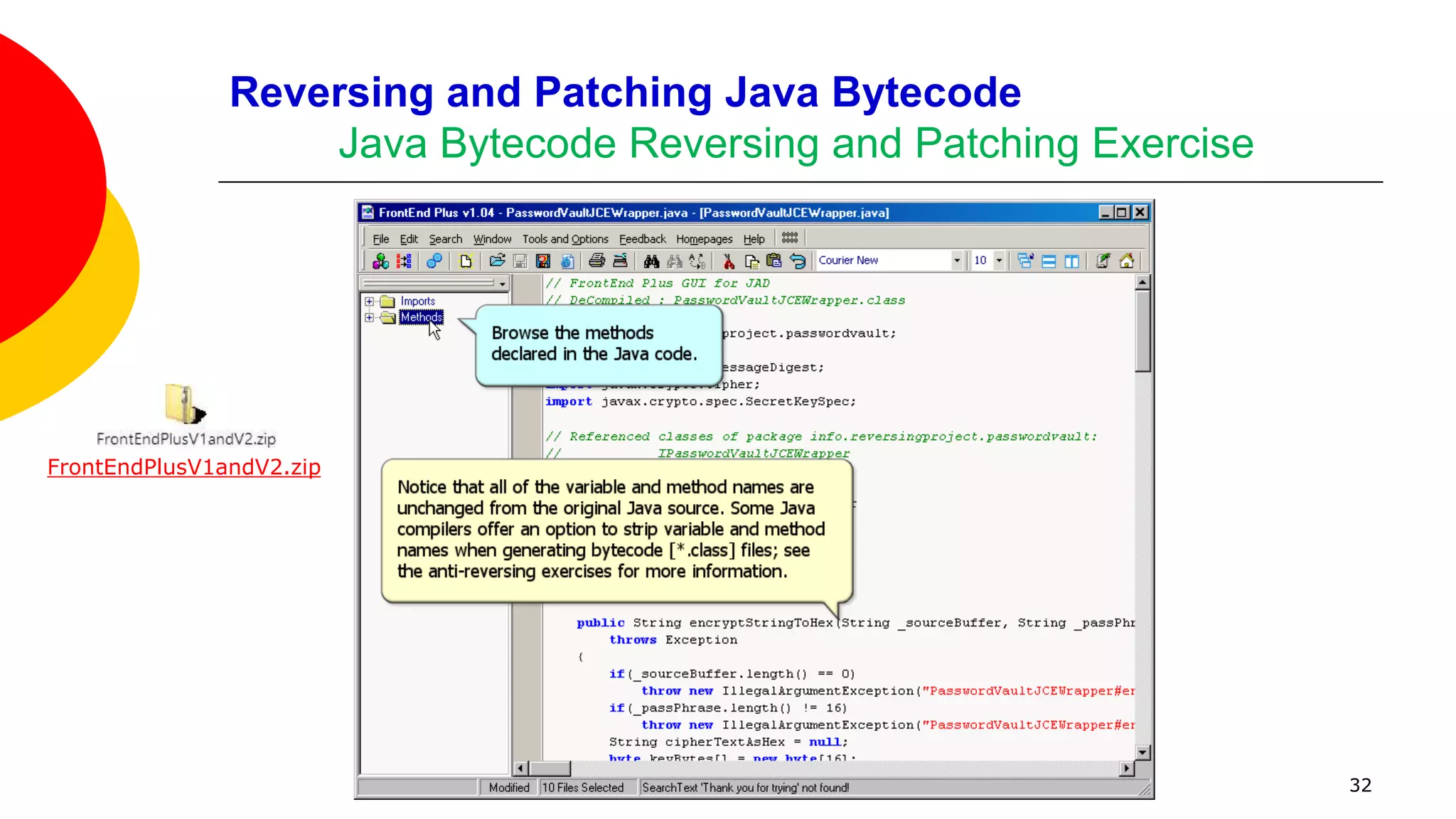This screenshot has width=1456, height=819.
Task: Expand the Methods tree node
Action: 369,318
